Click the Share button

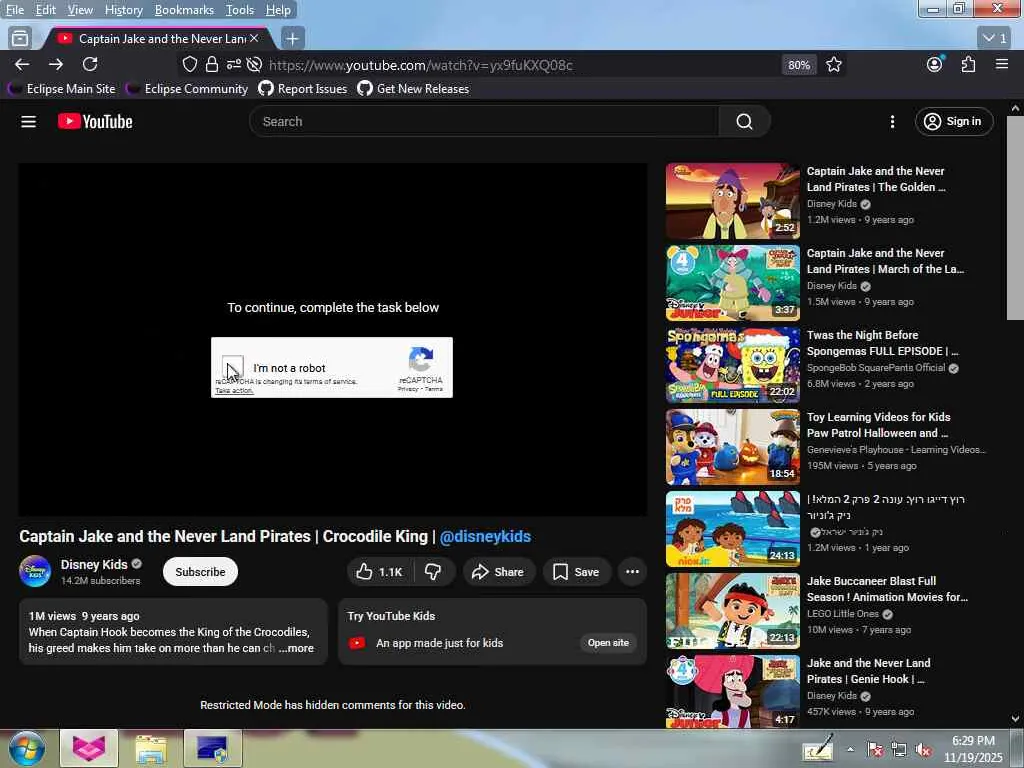pyautogui.click(x=498, y=571)
